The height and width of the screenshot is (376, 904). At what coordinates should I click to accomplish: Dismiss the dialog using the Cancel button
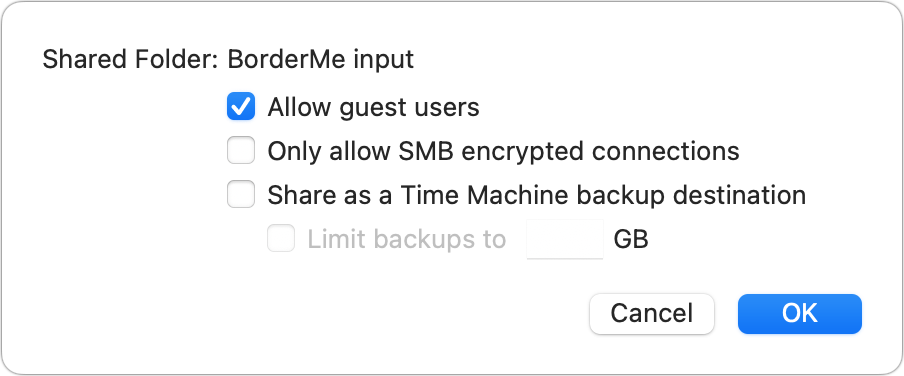pyautogui.click(x=651, y=314)
